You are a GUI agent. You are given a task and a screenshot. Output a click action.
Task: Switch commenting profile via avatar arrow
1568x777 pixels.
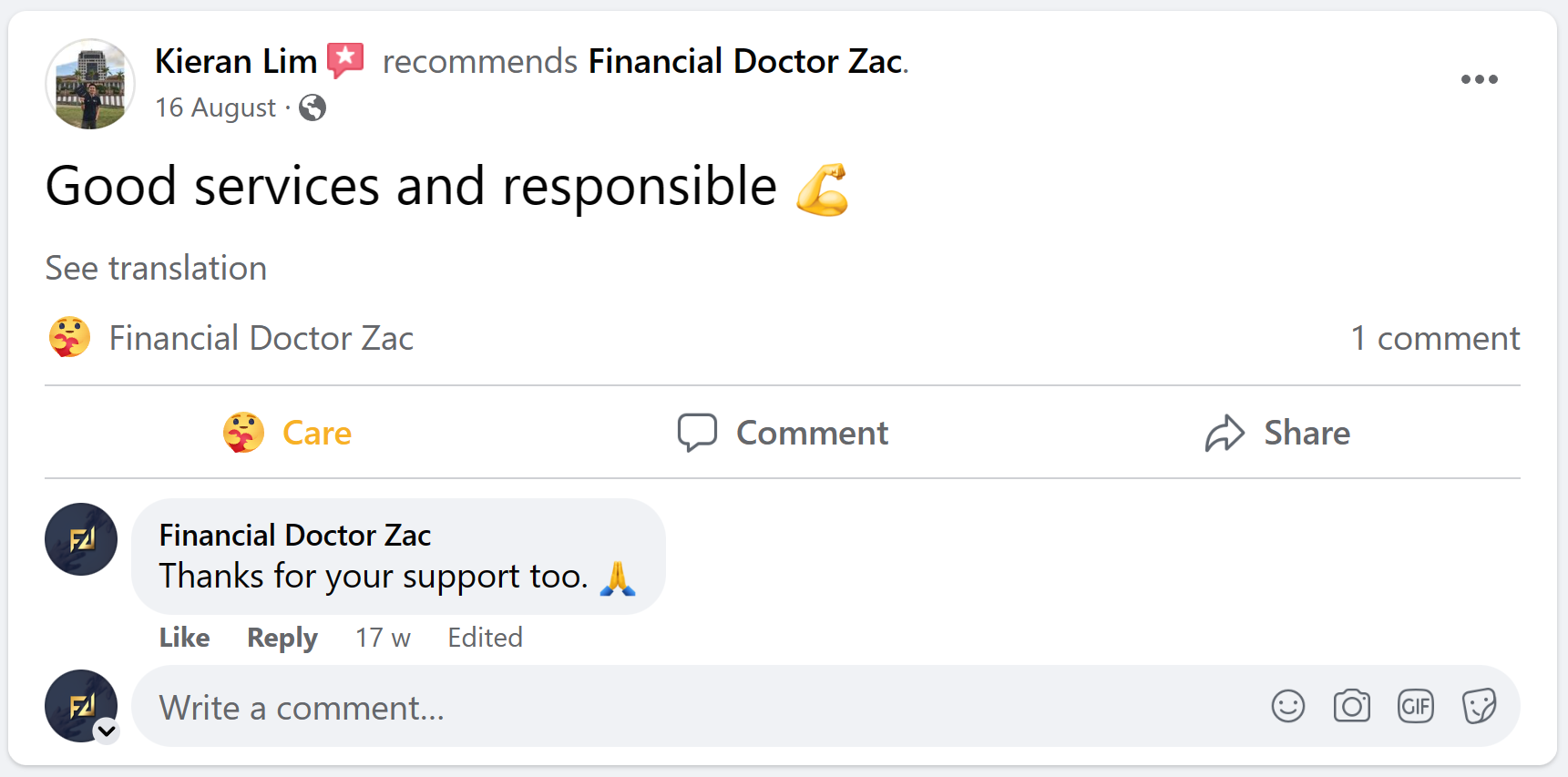coord(107,731)
